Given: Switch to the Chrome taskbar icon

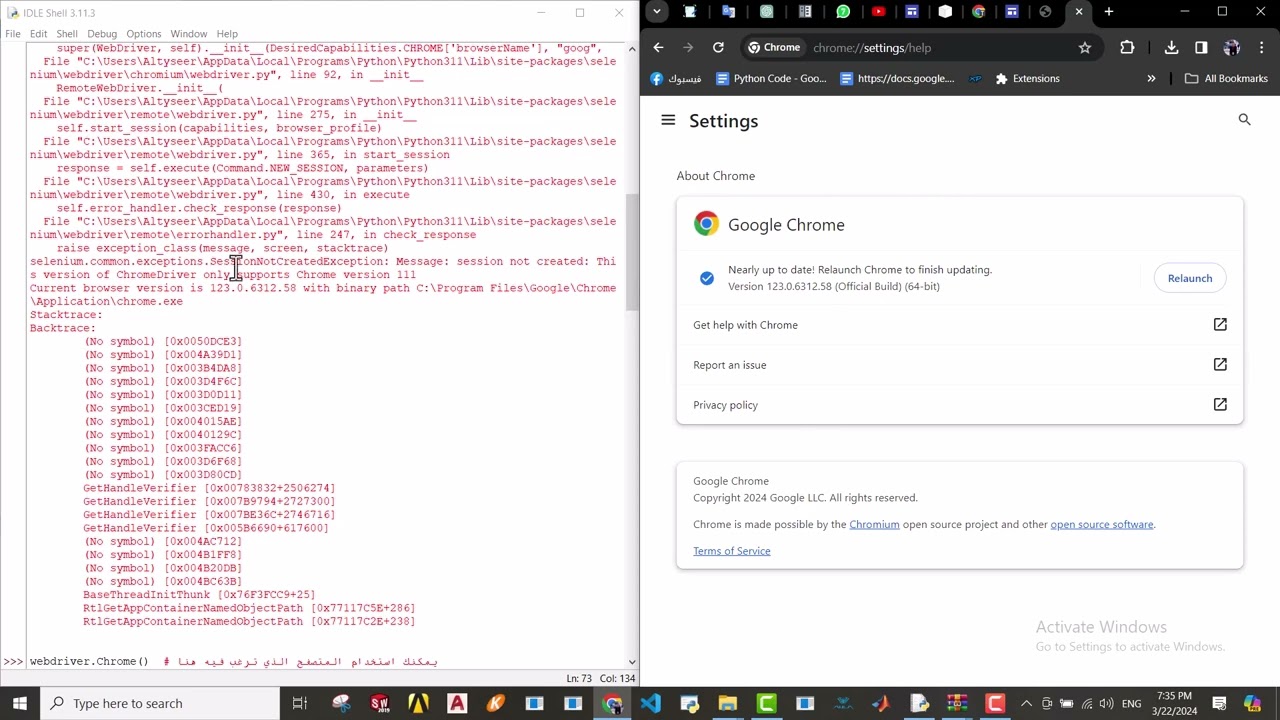Looking at the screenshot, I should coord(611,703).
